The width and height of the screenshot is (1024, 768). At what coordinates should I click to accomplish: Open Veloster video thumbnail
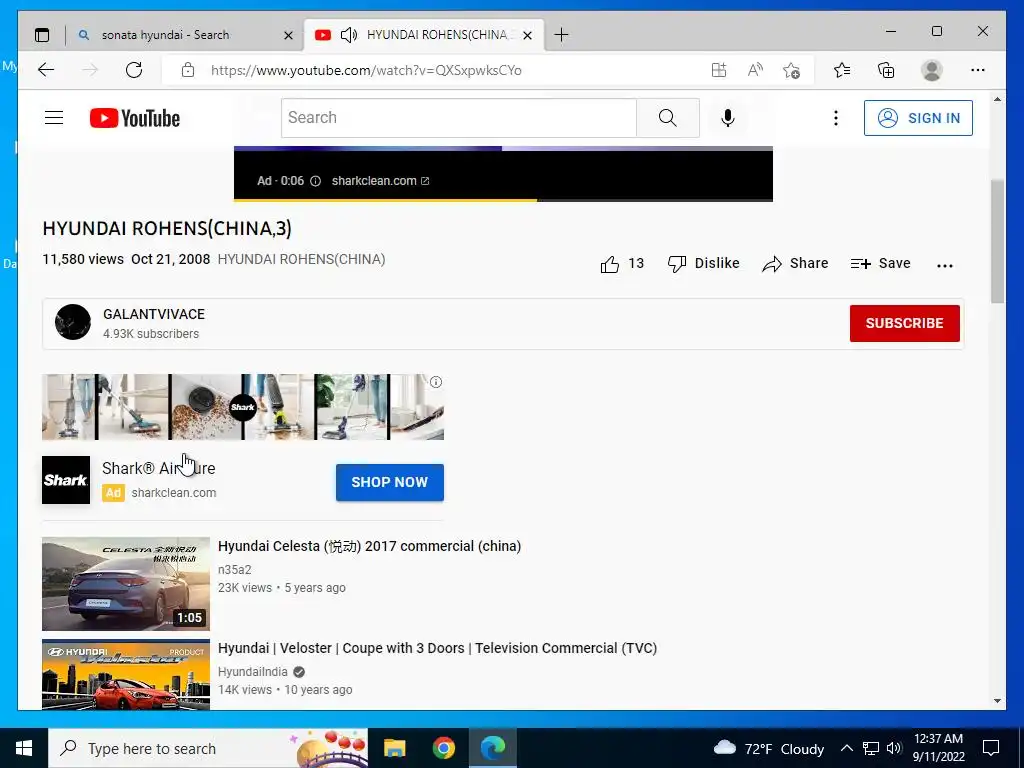tap(126, 675)
